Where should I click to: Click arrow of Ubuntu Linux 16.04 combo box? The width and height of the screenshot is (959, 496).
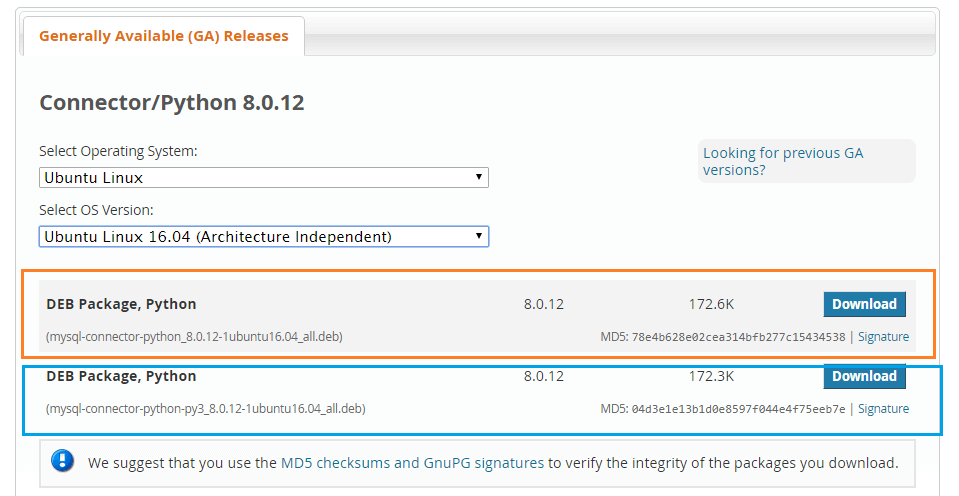tap(479, 236)
